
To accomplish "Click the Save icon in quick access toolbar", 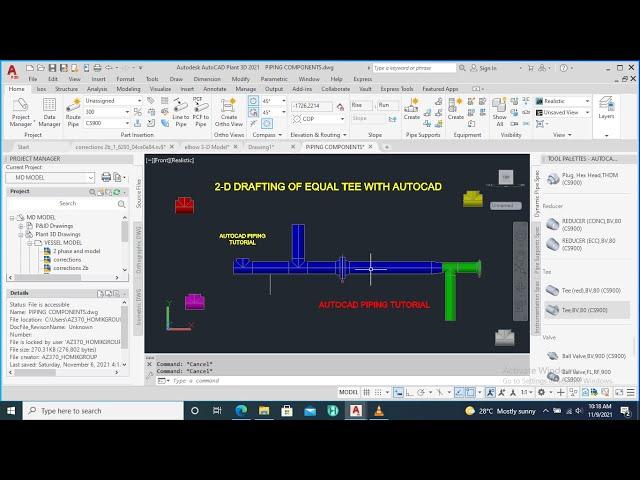I will [52, 68].
